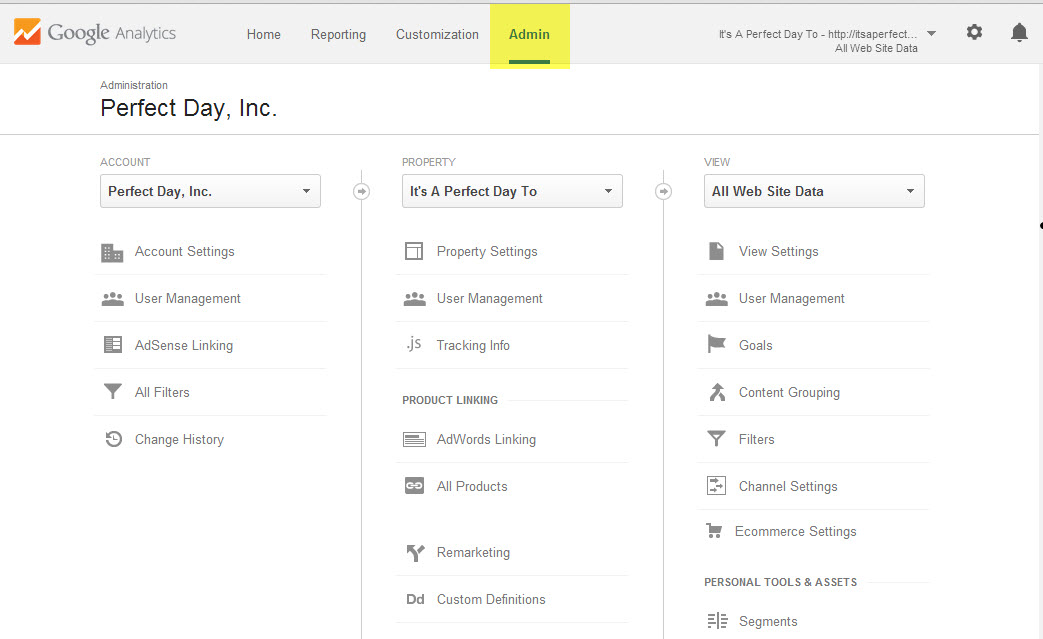The image size is (1043, 639).
Task: Click the AdWords Linking icon
Action: (414, 440)
